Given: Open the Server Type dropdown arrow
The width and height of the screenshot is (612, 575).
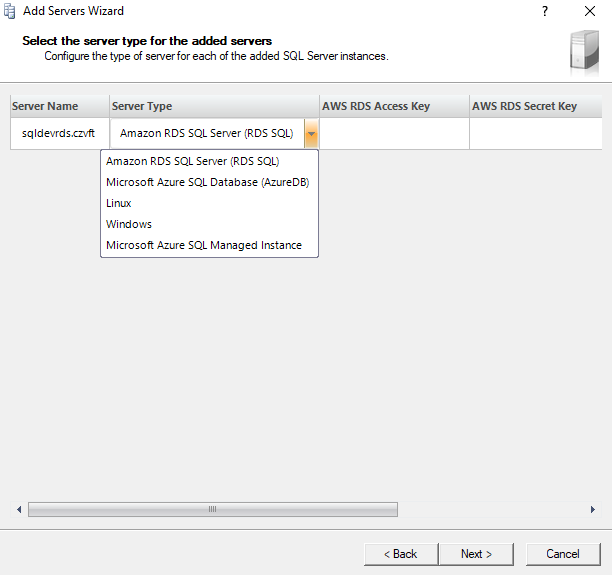Looking at the screenshot, I should click(x=311, y=134).
